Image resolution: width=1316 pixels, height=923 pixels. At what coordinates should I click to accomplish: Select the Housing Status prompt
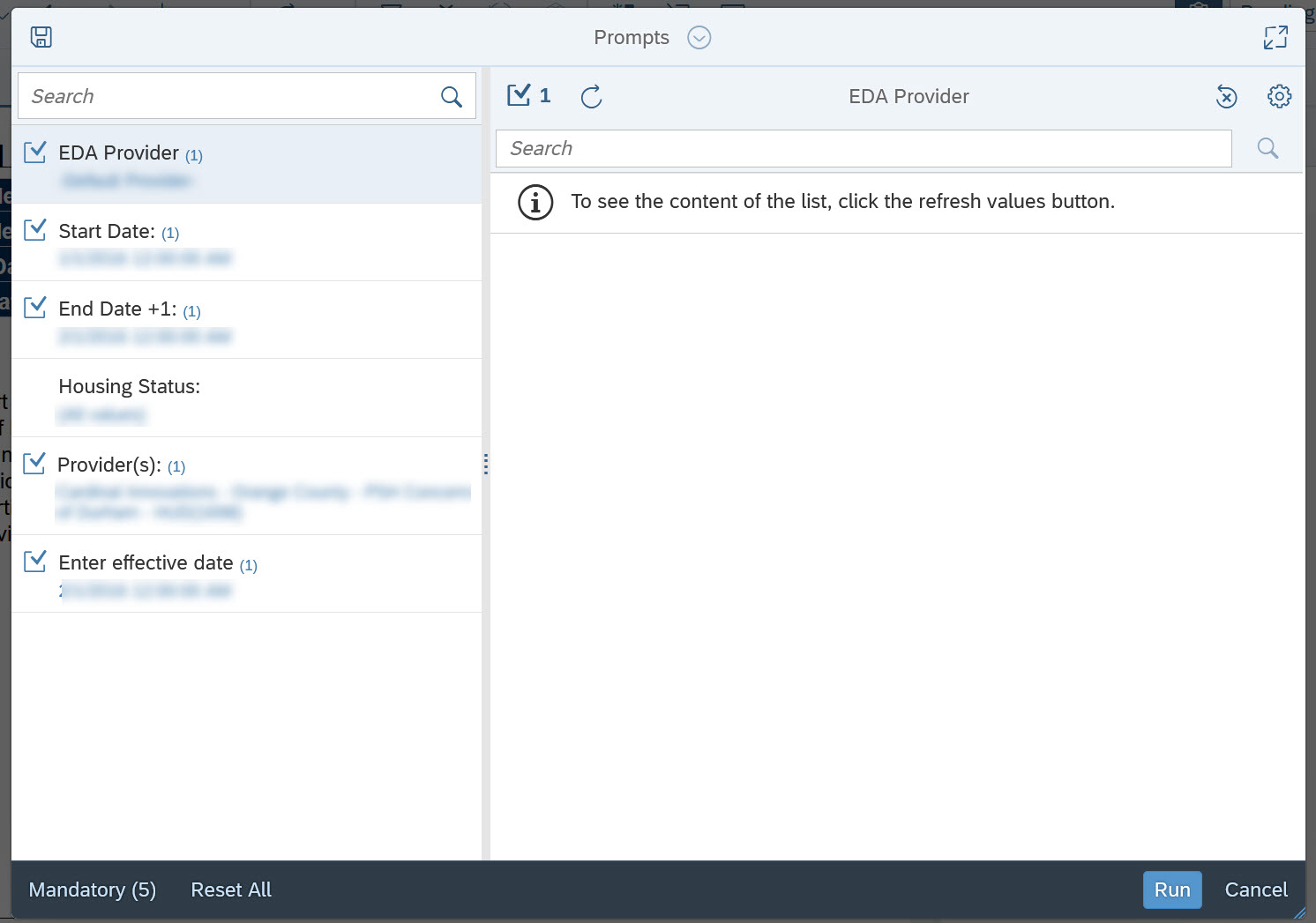247,398
